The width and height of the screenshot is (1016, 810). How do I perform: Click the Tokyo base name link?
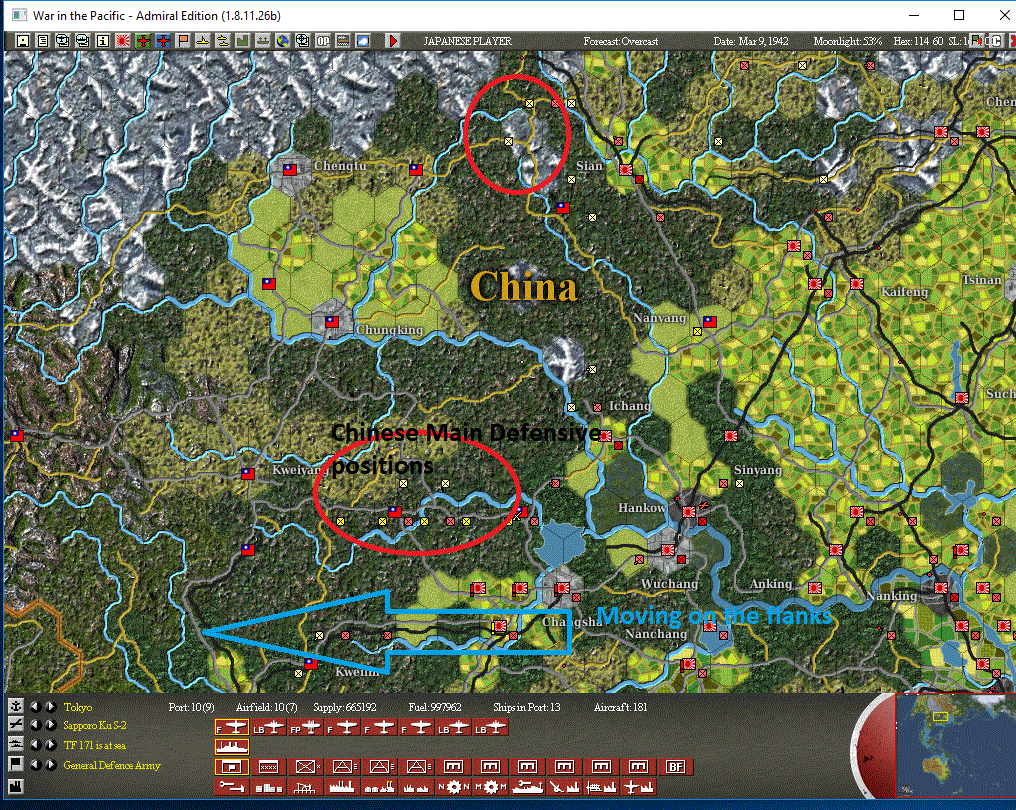tap(78, 707)
